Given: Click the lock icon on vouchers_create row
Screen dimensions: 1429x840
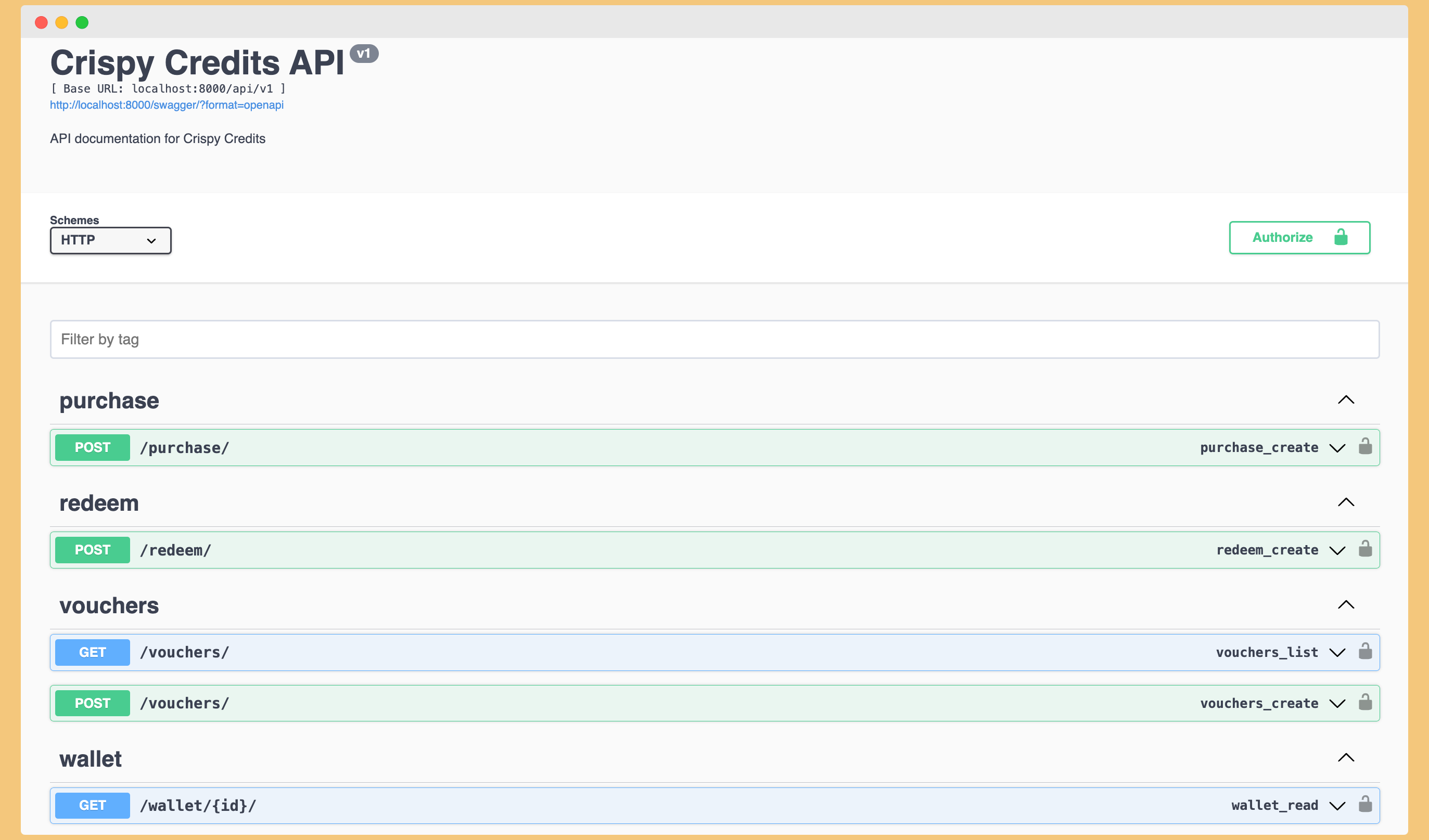Looking at the screenshot, I should [1365, 702].
